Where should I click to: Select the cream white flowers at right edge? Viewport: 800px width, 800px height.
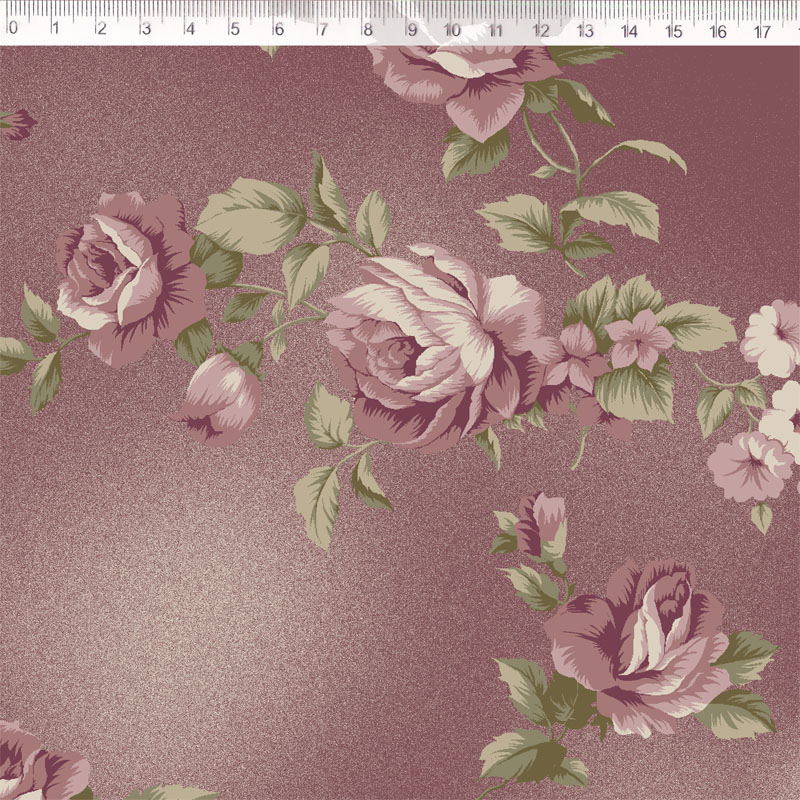tap(772, 340)
